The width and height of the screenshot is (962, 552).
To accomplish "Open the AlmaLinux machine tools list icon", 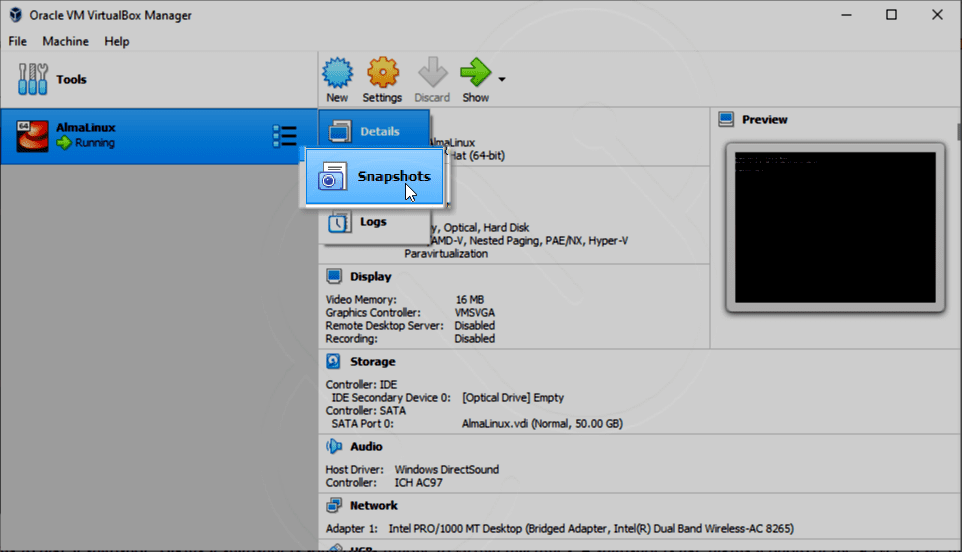I will point(285,136).
